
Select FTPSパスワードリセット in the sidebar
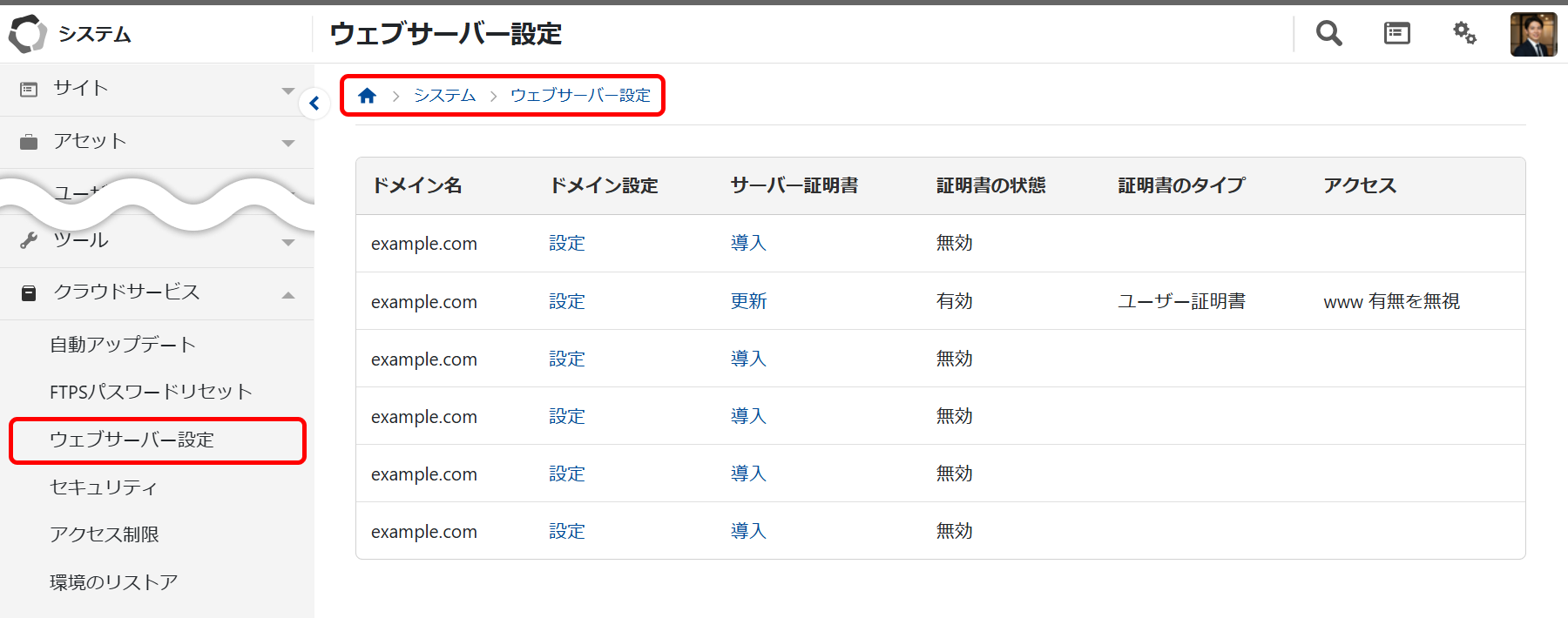[151, 392]
